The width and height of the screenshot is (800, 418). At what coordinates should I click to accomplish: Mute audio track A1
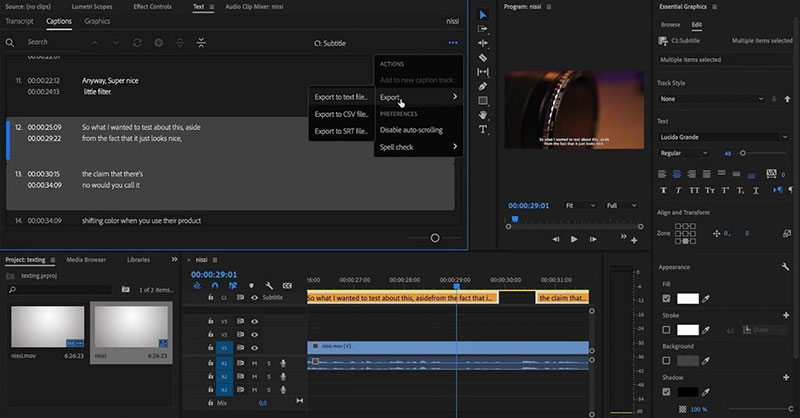(x=255, y=363)
